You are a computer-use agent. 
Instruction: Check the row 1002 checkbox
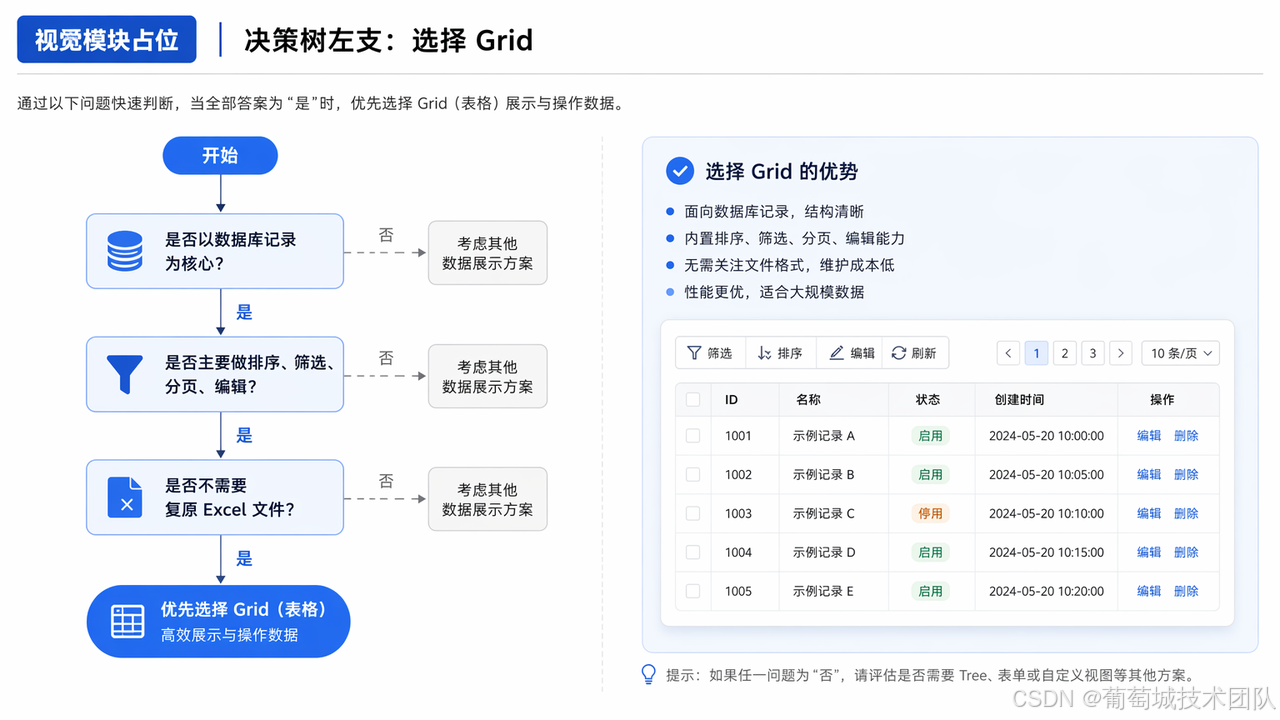pyautogui.click(x=693, y=475)
